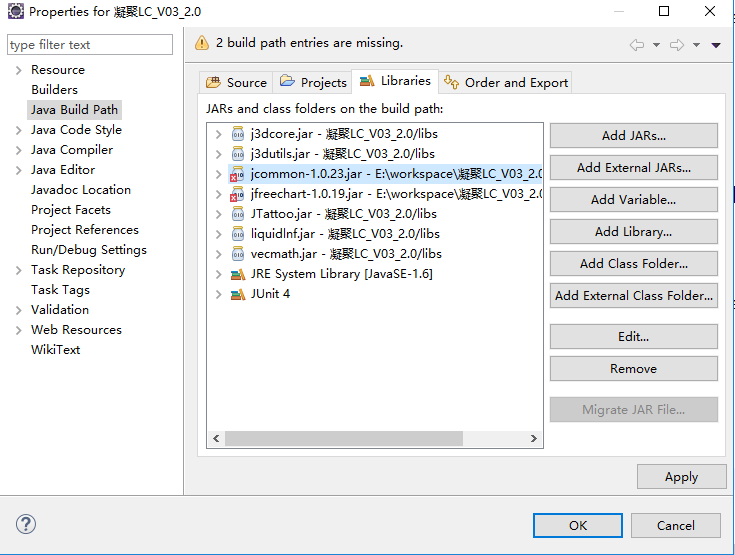
Task: Expand the j3dcore.jar entry
Action: pyautogui.click(x=218, y=135)
